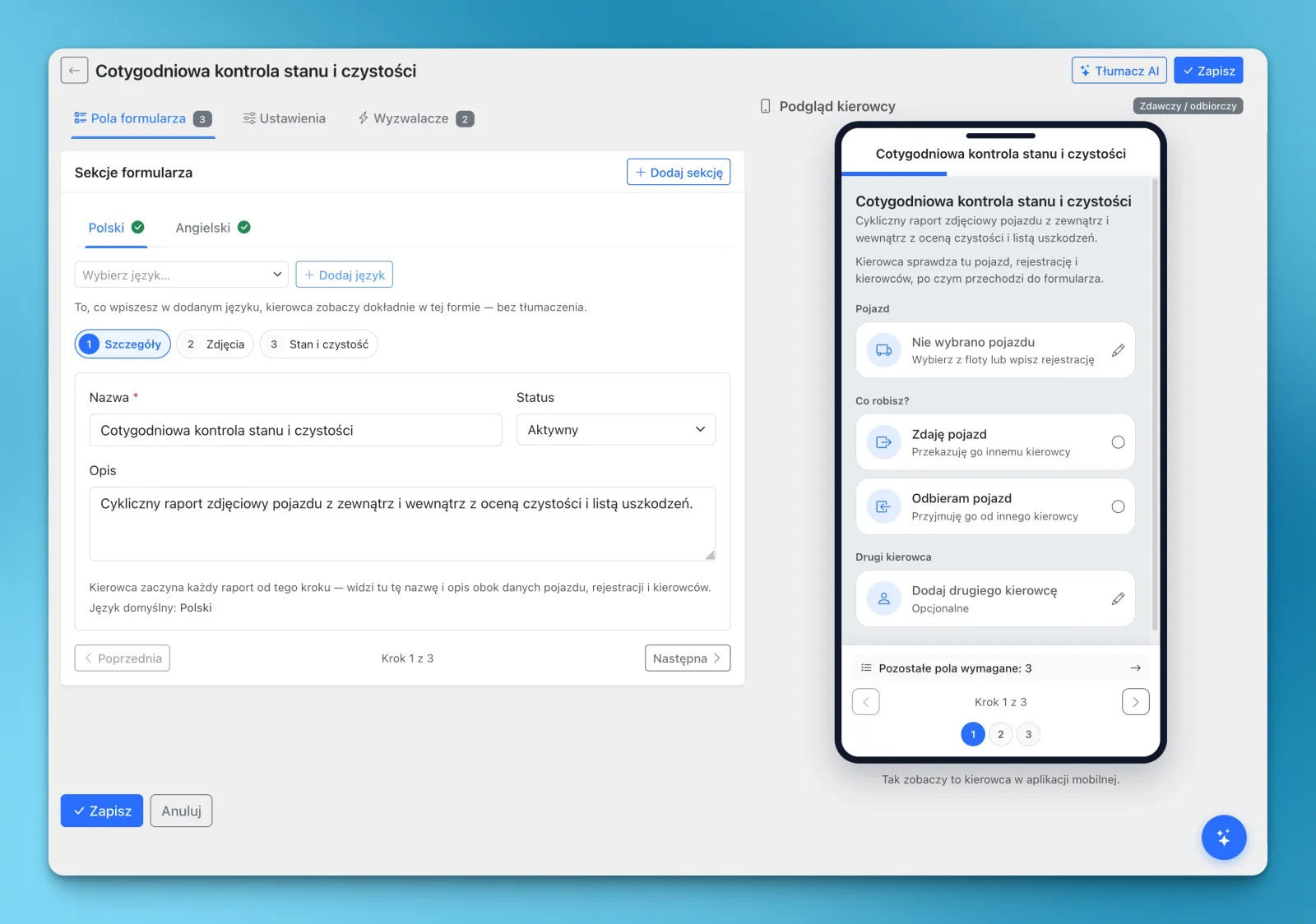Open the Stan i czystość step pill

coord(319,344)
